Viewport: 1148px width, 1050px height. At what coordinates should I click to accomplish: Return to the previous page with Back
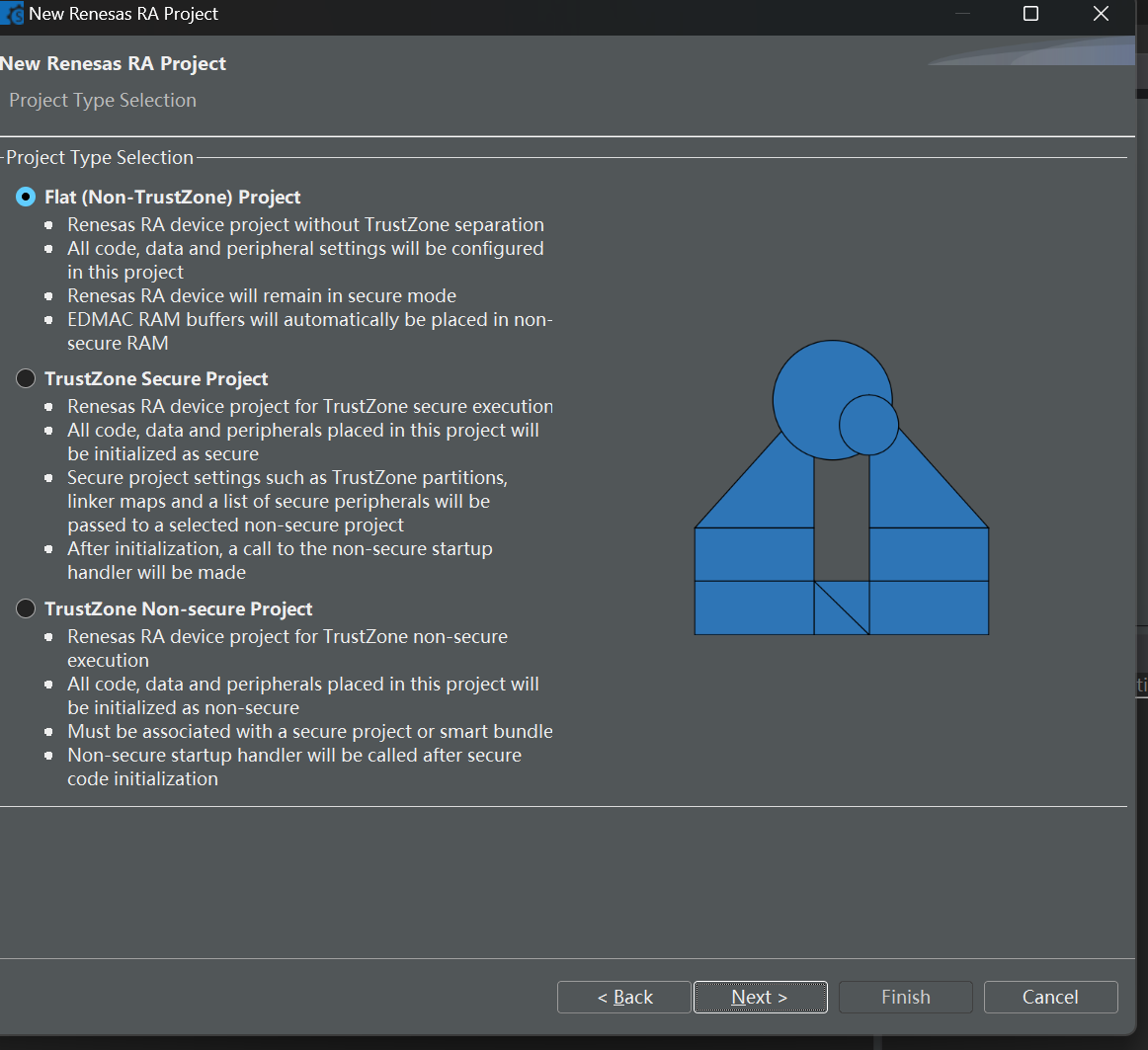(623, 998)
